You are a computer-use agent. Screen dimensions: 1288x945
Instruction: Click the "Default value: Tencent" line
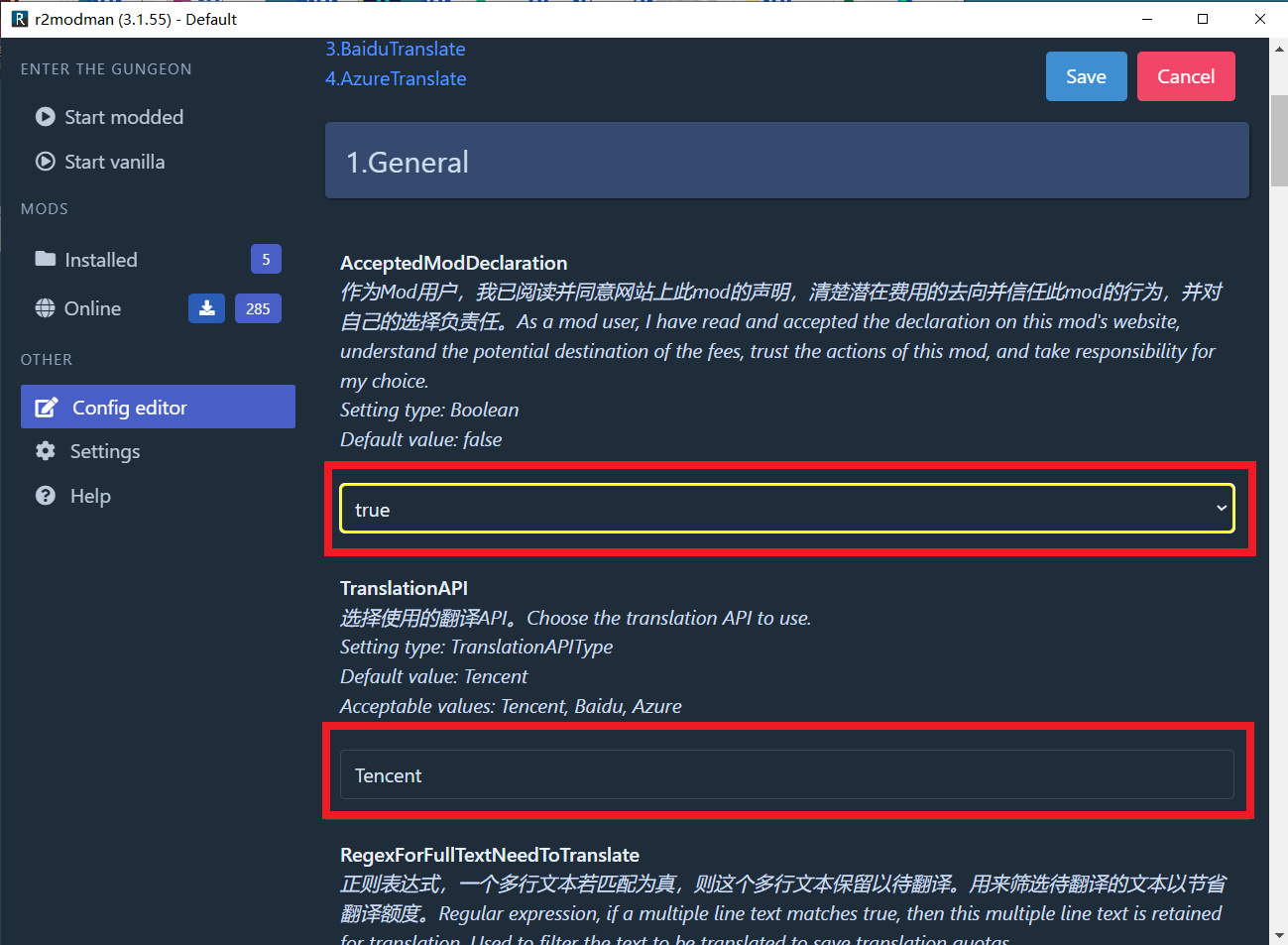click(x=434, y=676)
